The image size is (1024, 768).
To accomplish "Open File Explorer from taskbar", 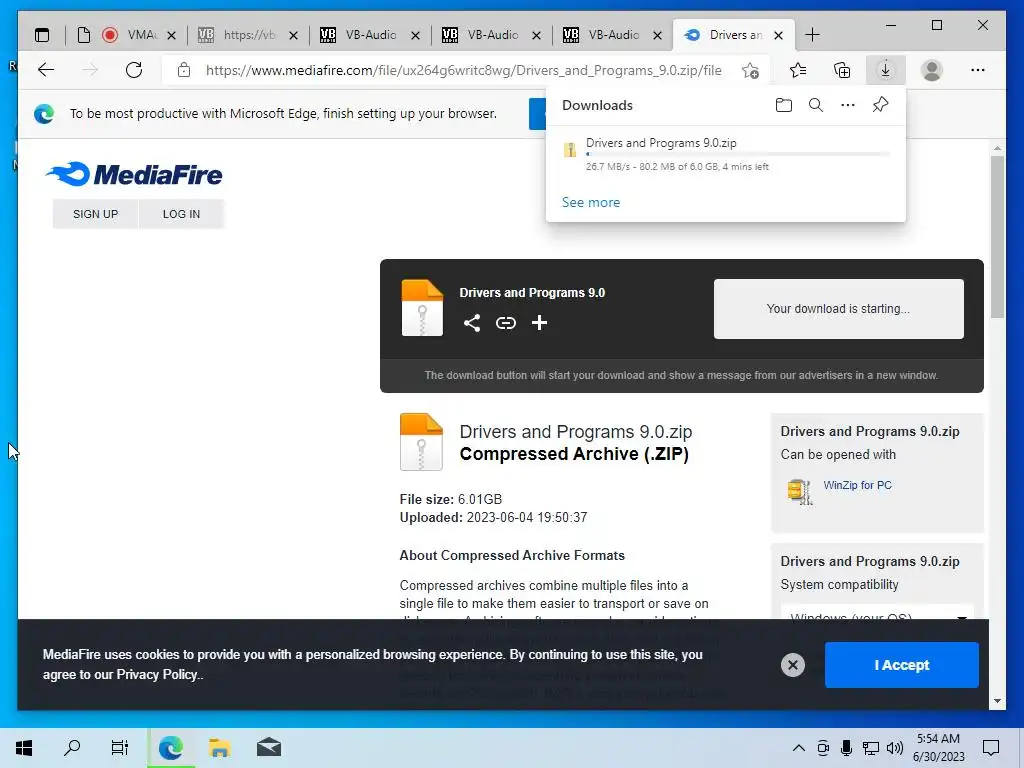I will (219, 748).
